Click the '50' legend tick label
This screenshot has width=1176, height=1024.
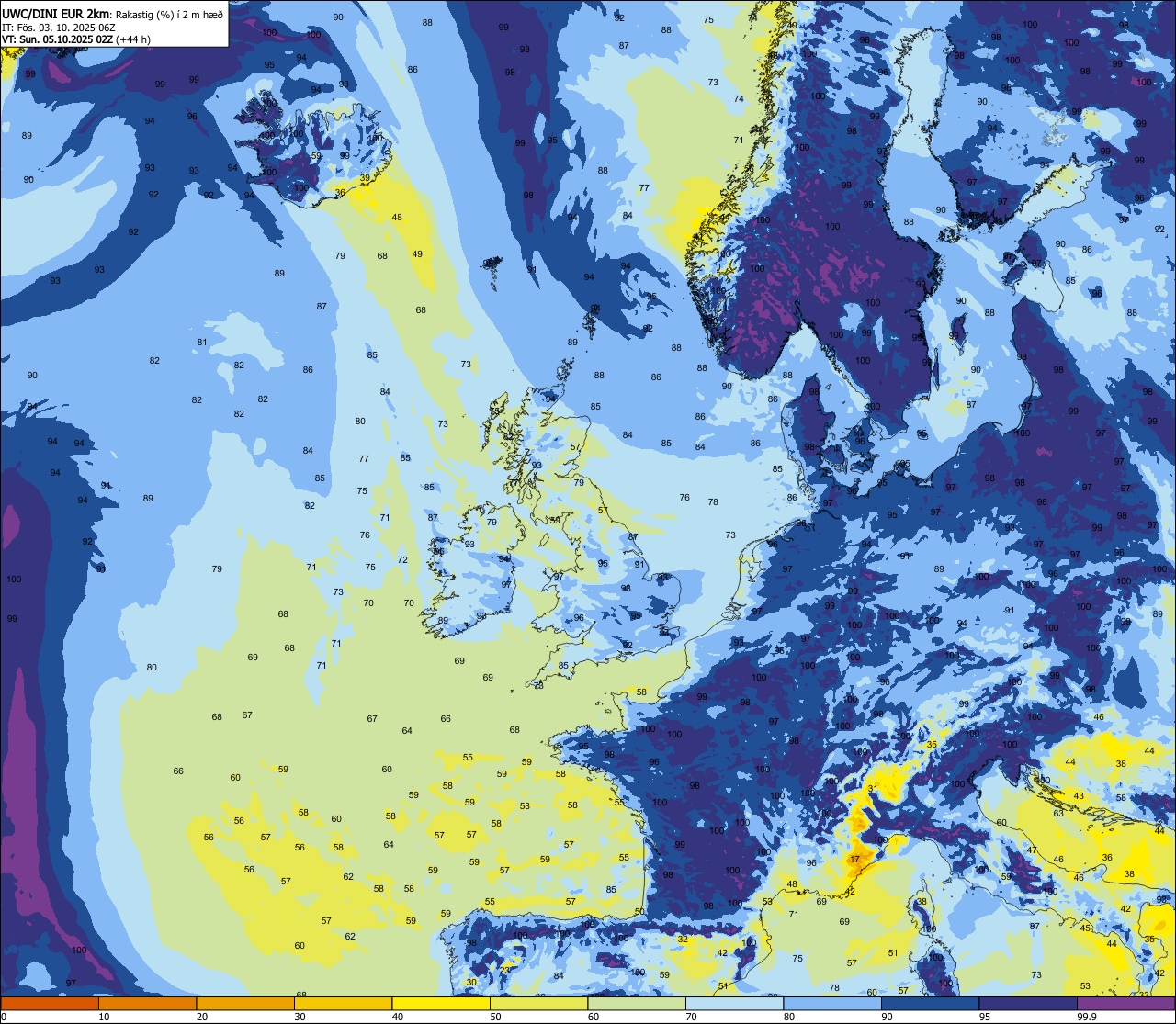496,1017
